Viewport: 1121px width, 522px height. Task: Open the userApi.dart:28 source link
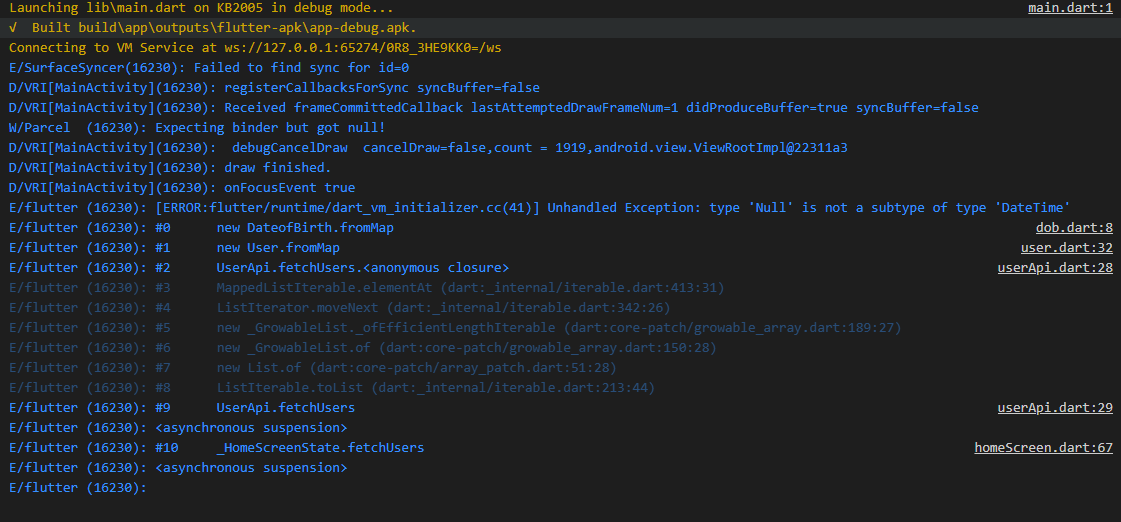(x=1055, y=268)
